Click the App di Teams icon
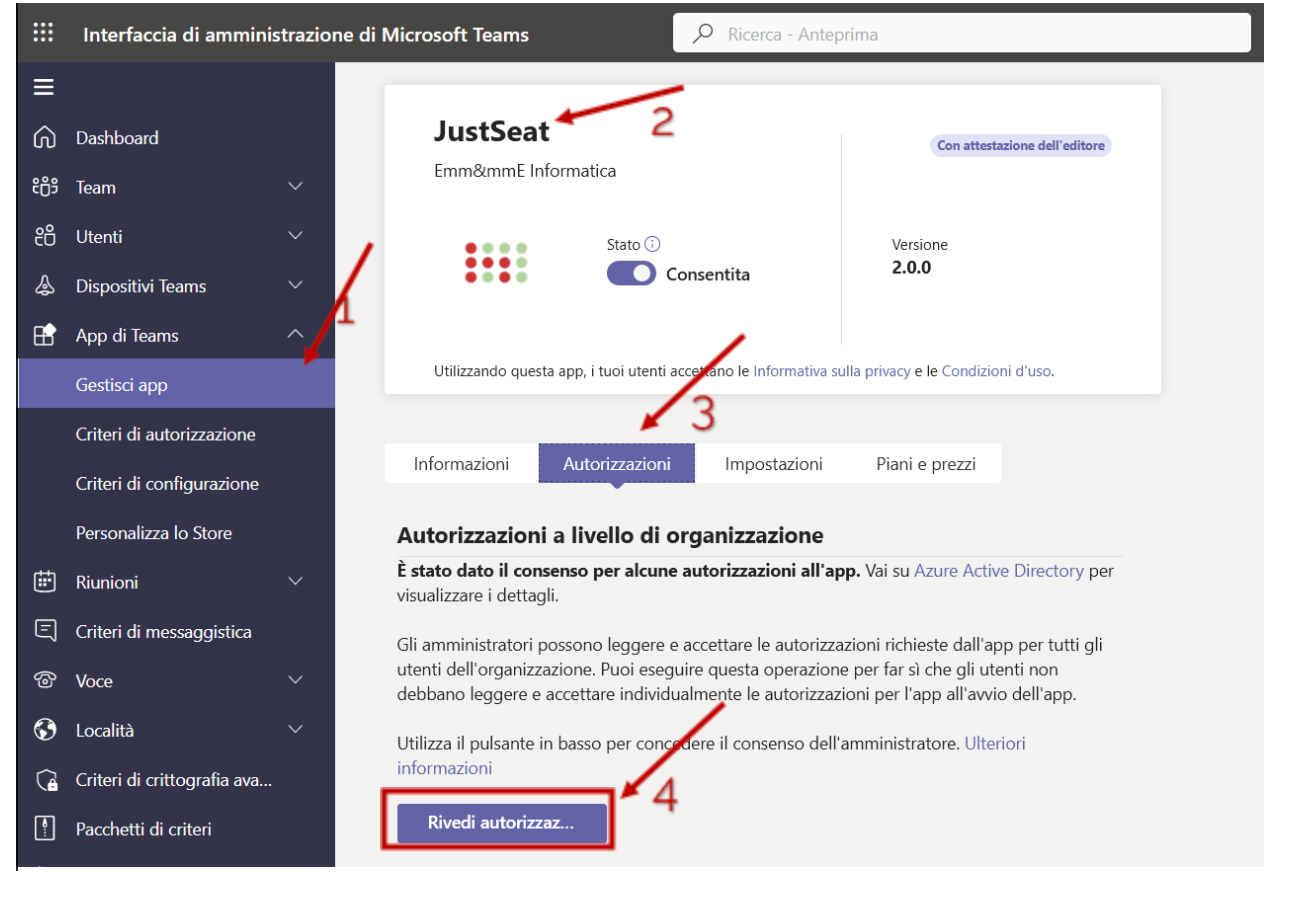The width and height of the screenshot is (1293, 902). 45,335
